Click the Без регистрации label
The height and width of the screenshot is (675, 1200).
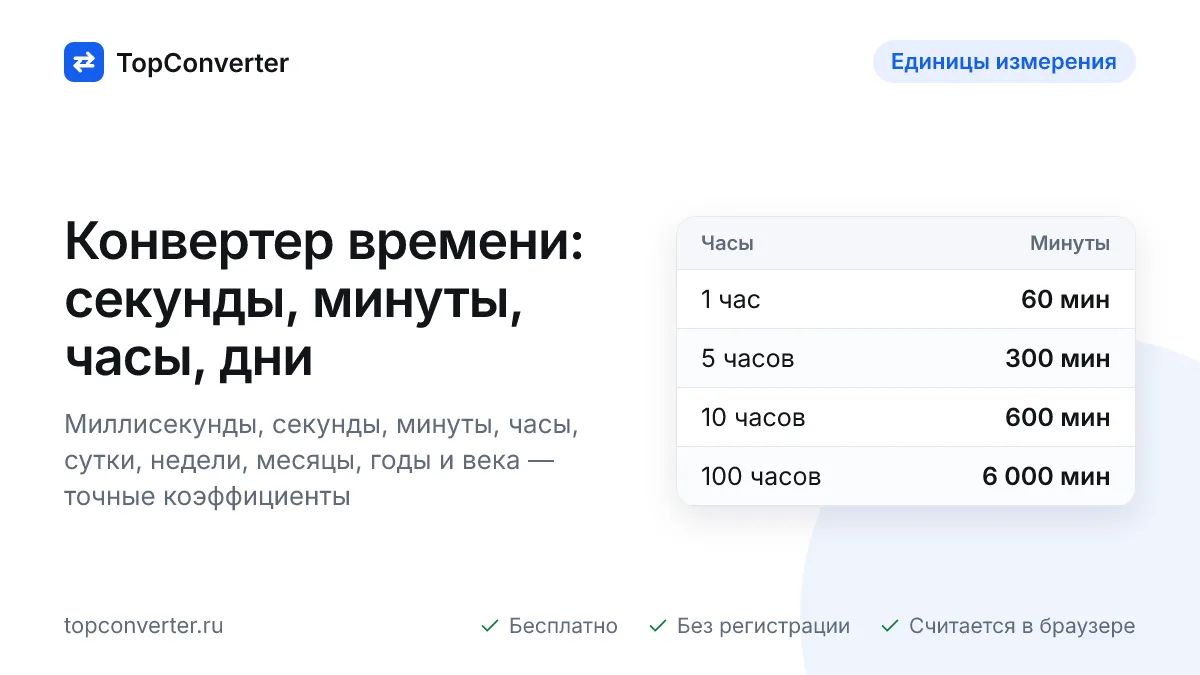pyautogui.click(x=763, y=626)
